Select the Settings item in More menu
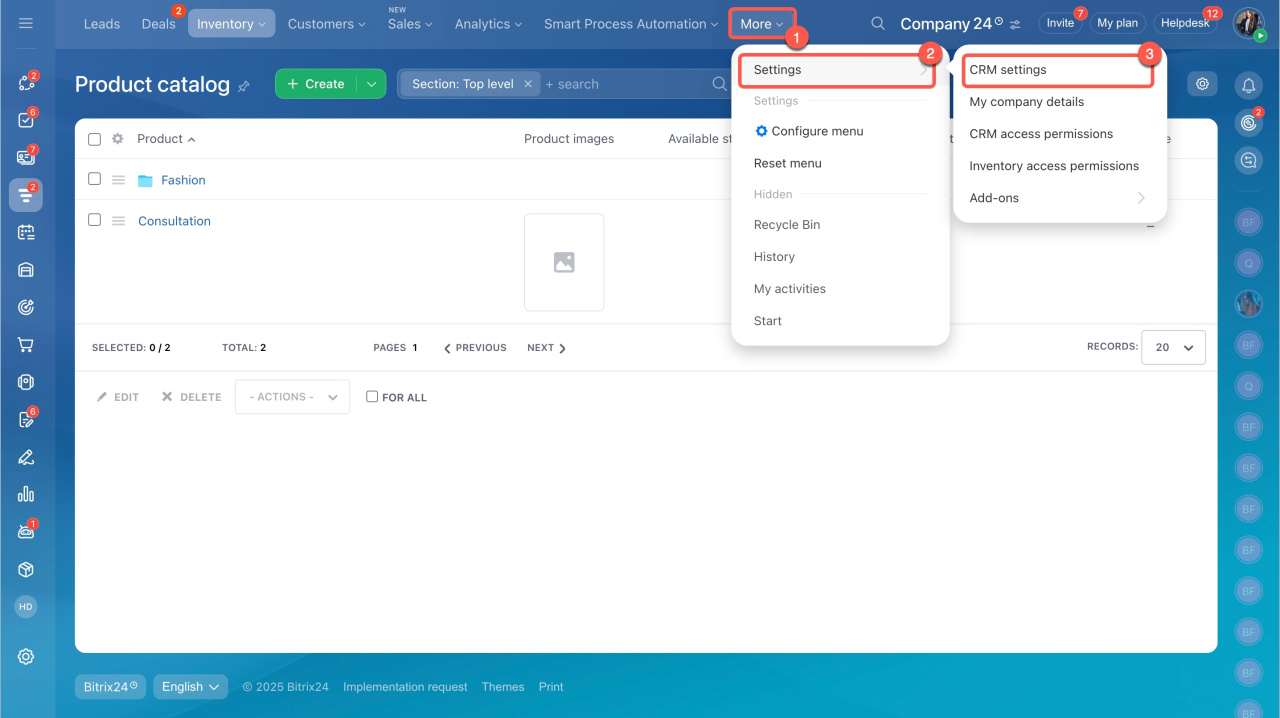1280x718 pixels. pyautogui.click(x=838, y=70)
